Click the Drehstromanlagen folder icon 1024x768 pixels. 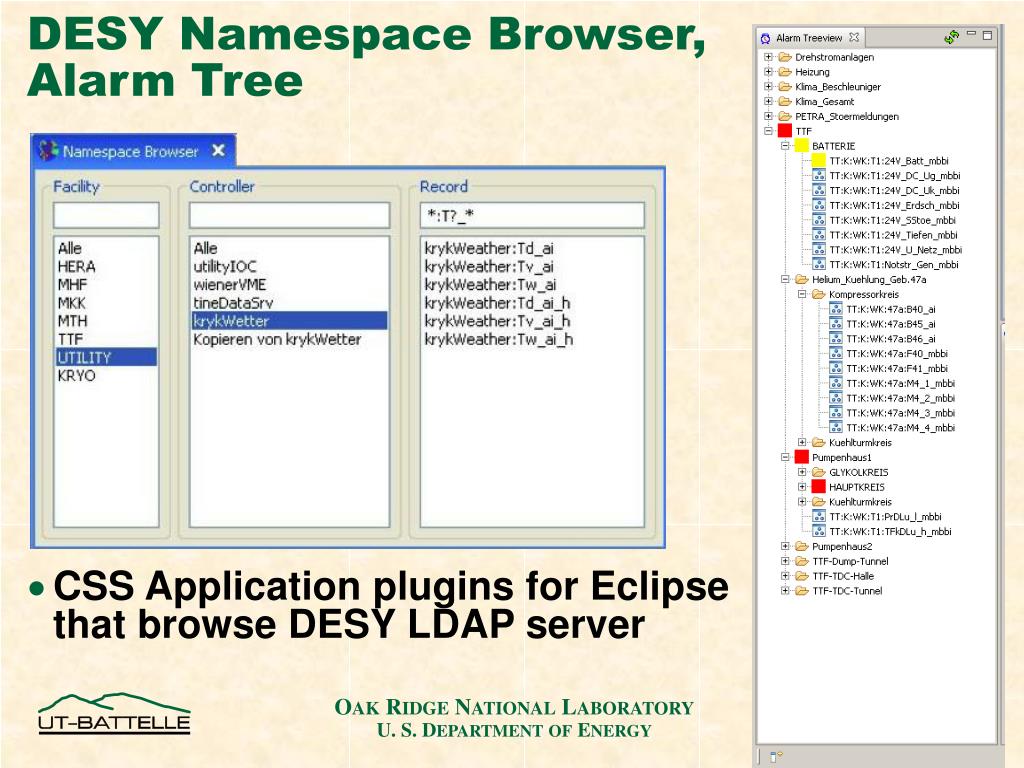click(785, 57)
